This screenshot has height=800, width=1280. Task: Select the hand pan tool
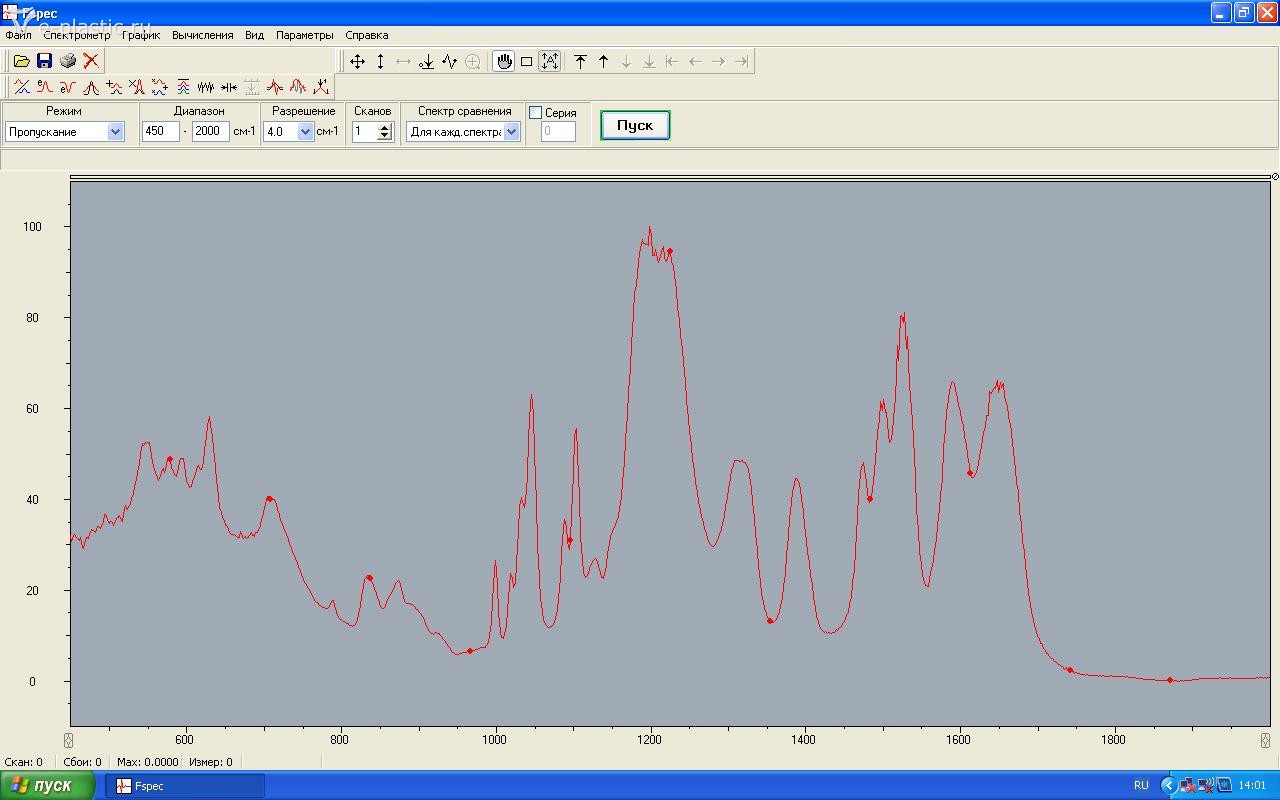click(504, 62)
